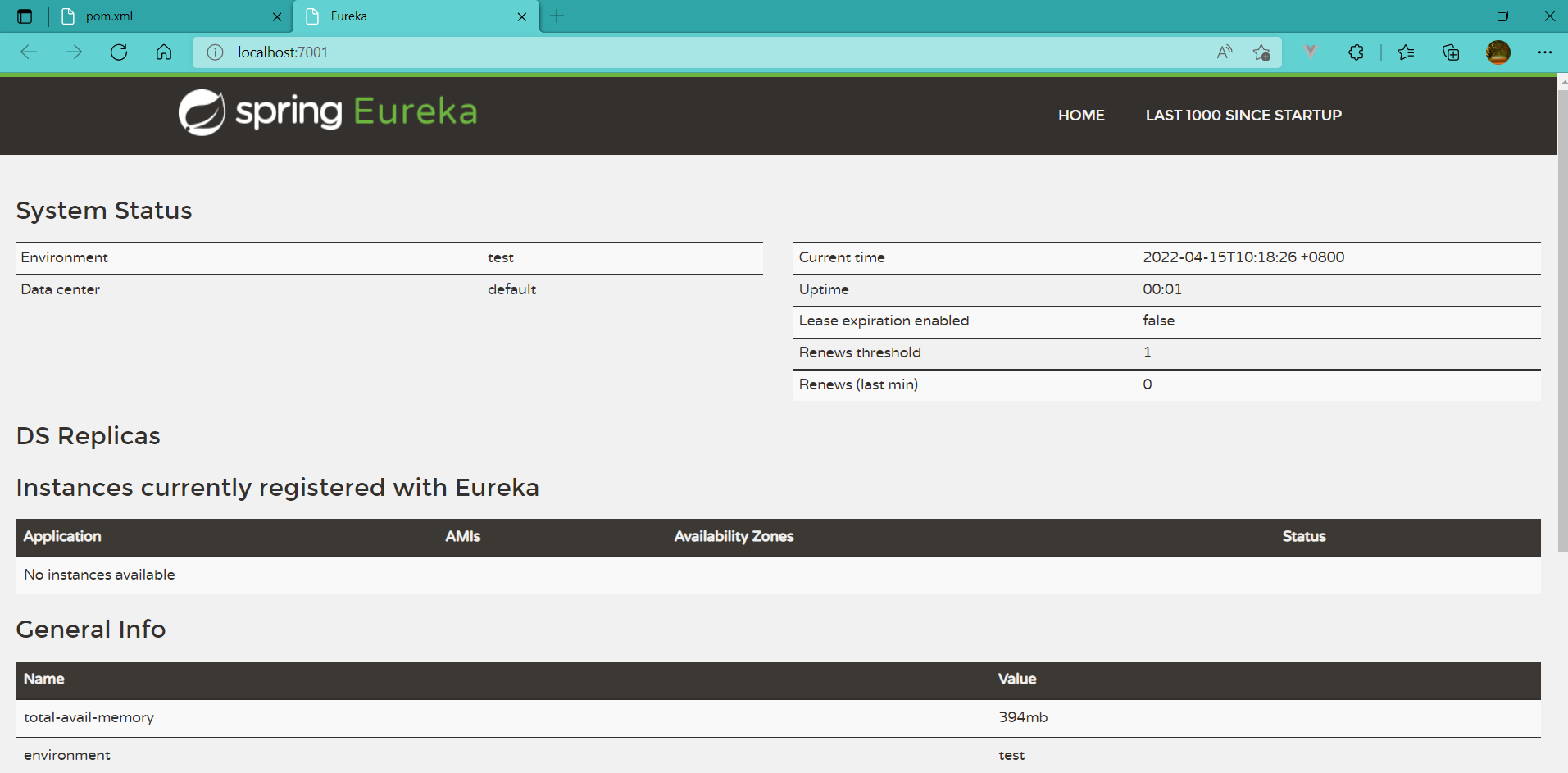Click the Renews threshold row label
1568x773 pixels.
tap(860, 352)
